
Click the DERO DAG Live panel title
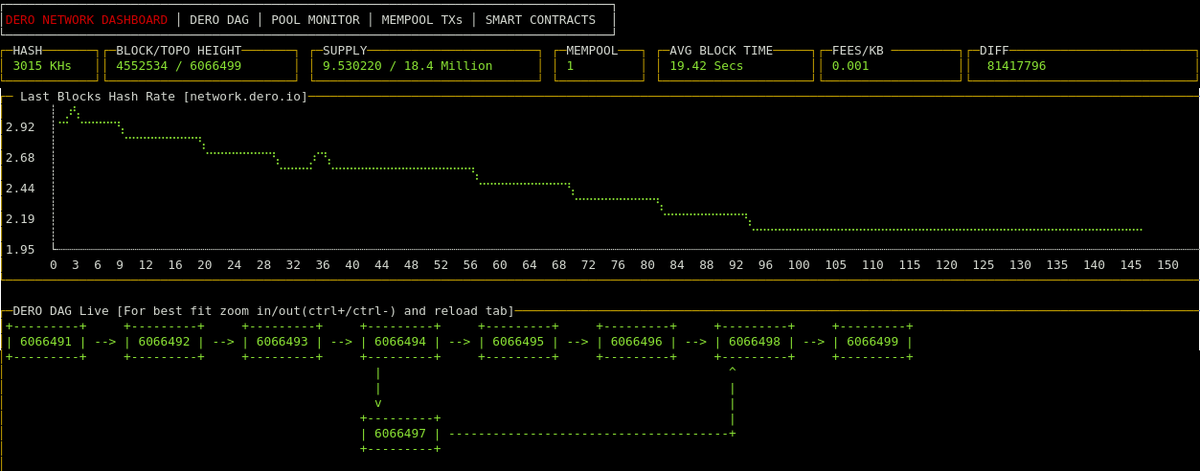coord(263,311)
